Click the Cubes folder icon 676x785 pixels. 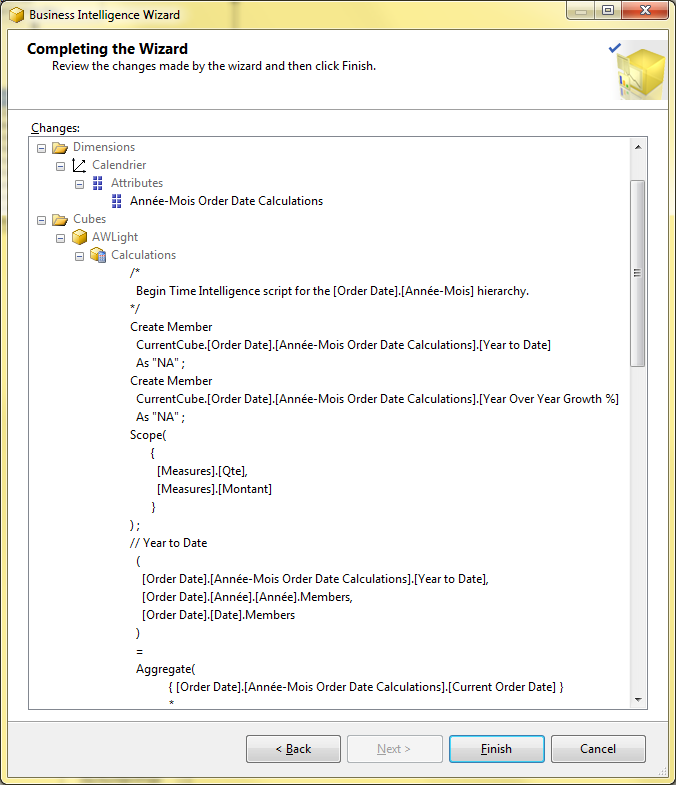tap(60, 219)
